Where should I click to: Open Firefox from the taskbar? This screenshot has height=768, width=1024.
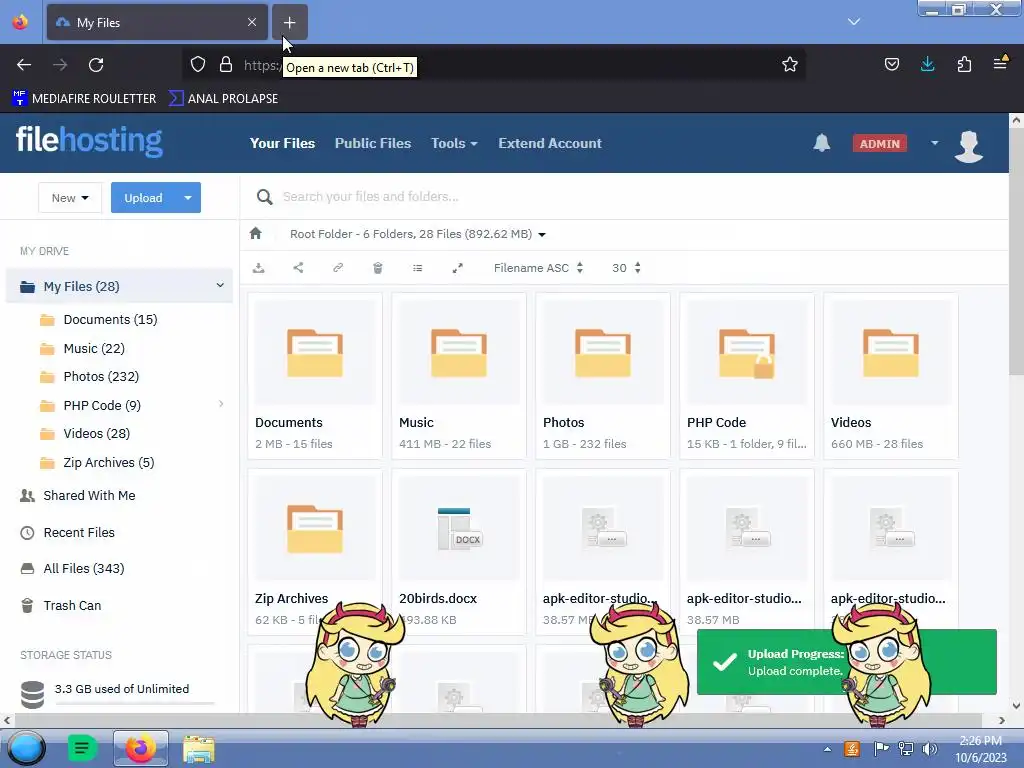pyautogui.click(x=140, y=748)
